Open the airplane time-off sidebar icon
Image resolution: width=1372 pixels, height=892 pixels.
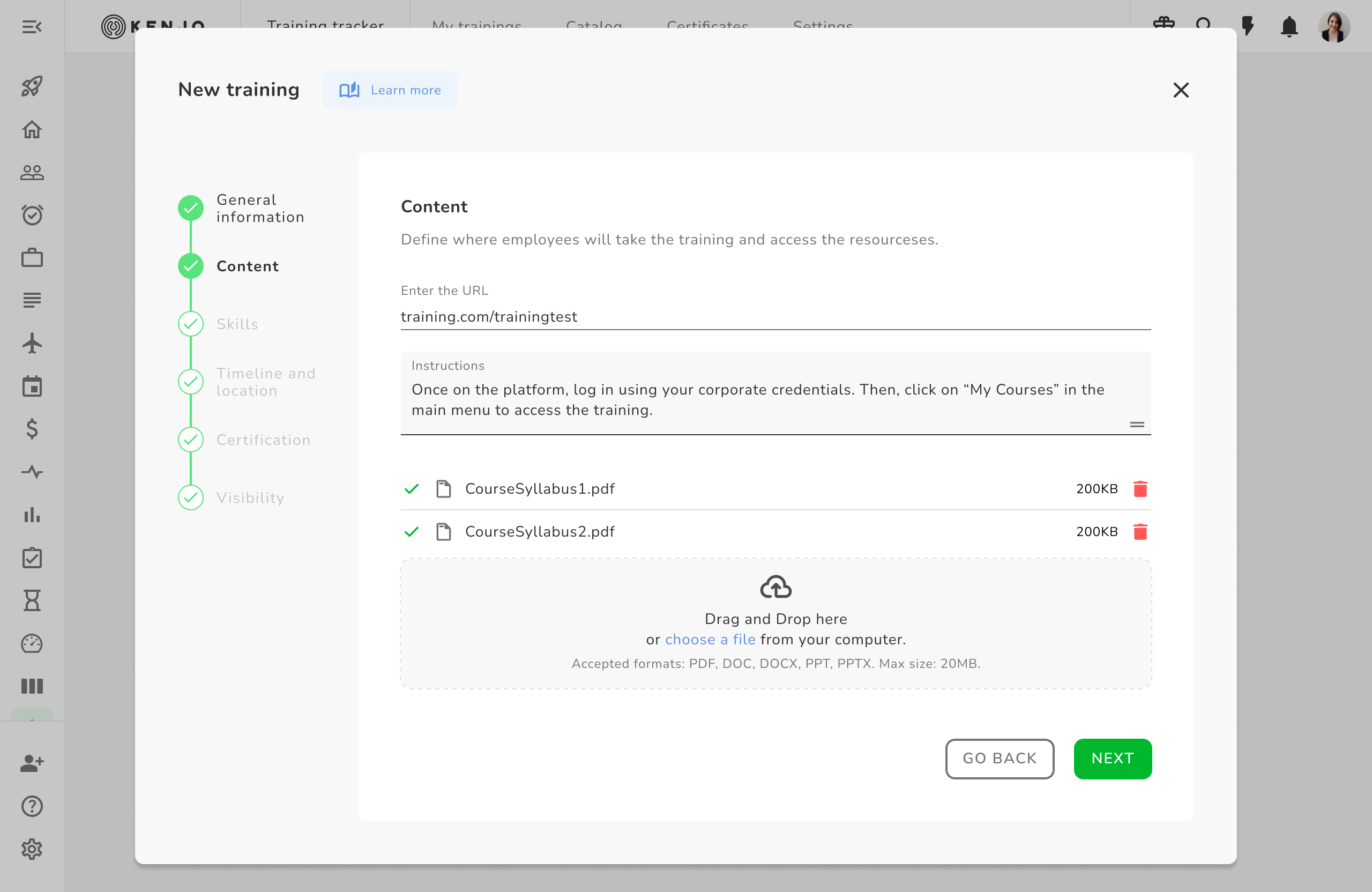point(32,344)
